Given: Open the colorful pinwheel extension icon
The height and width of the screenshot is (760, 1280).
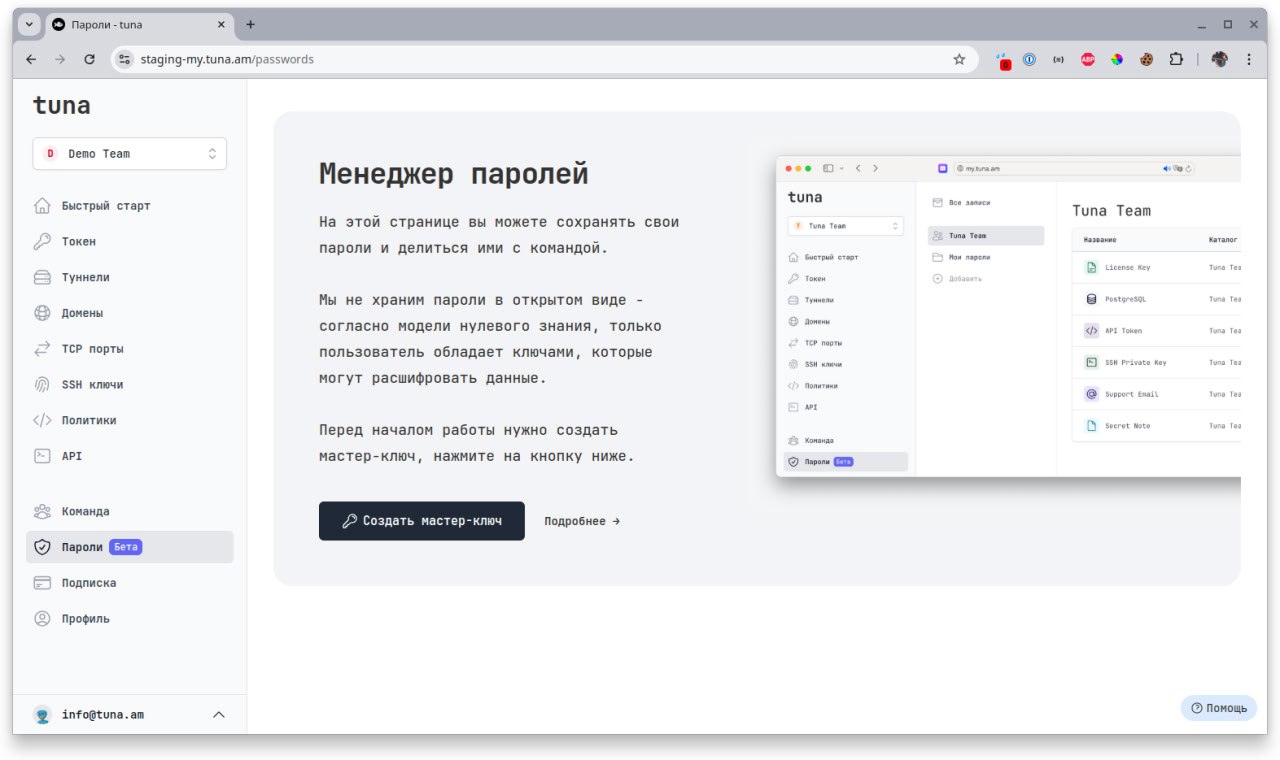Looking at the screenshot, I should click(x=1117, y=59).
